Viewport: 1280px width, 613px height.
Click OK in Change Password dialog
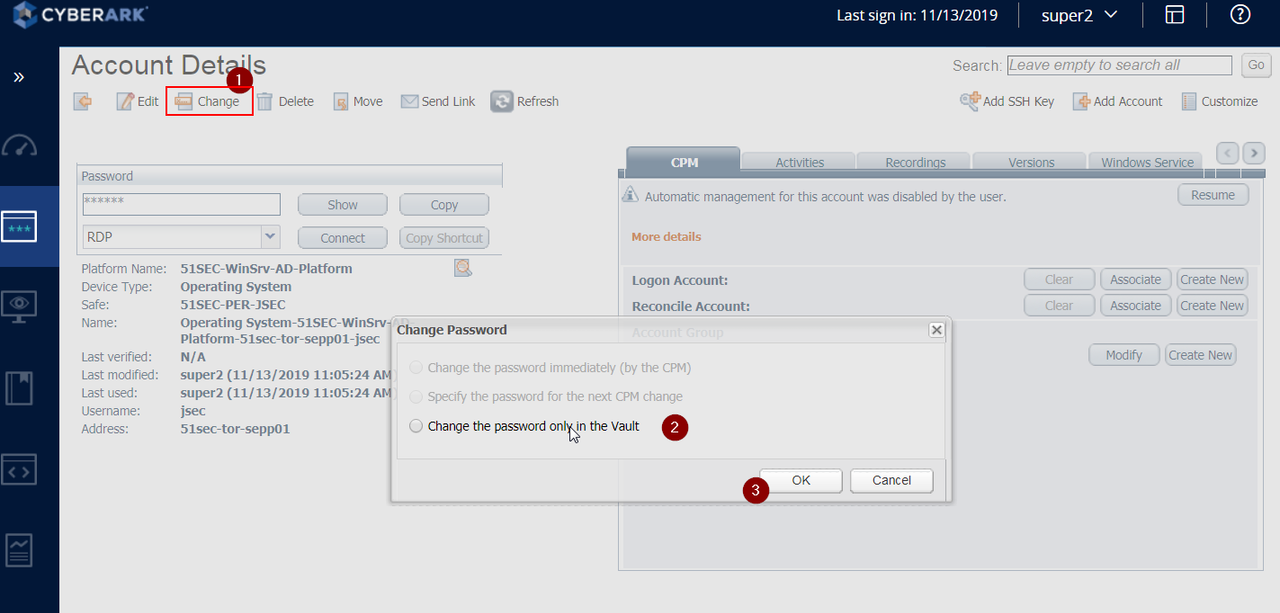click(800, 480)
